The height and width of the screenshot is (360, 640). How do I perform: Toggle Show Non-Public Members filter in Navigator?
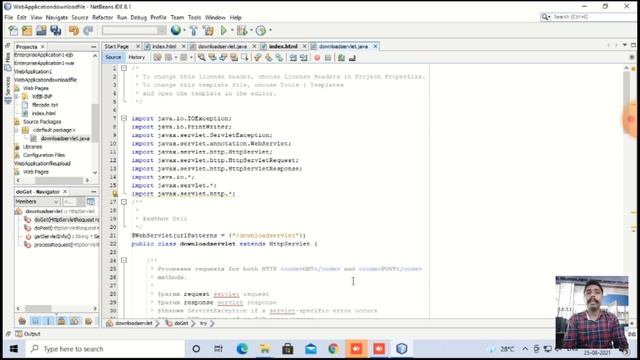(61, 321)
